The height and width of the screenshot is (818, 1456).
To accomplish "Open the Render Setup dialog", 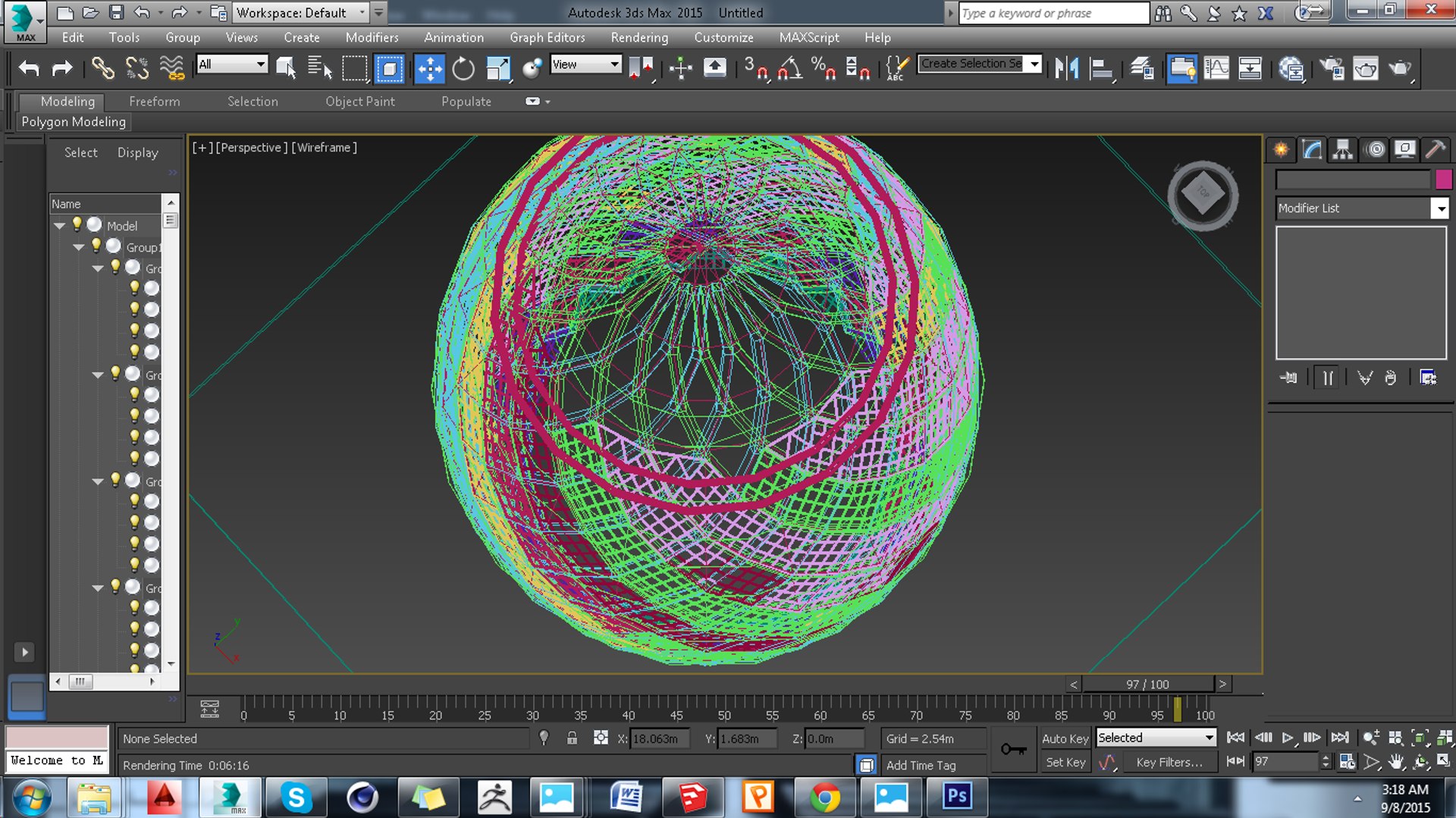I will (1332, 68).
